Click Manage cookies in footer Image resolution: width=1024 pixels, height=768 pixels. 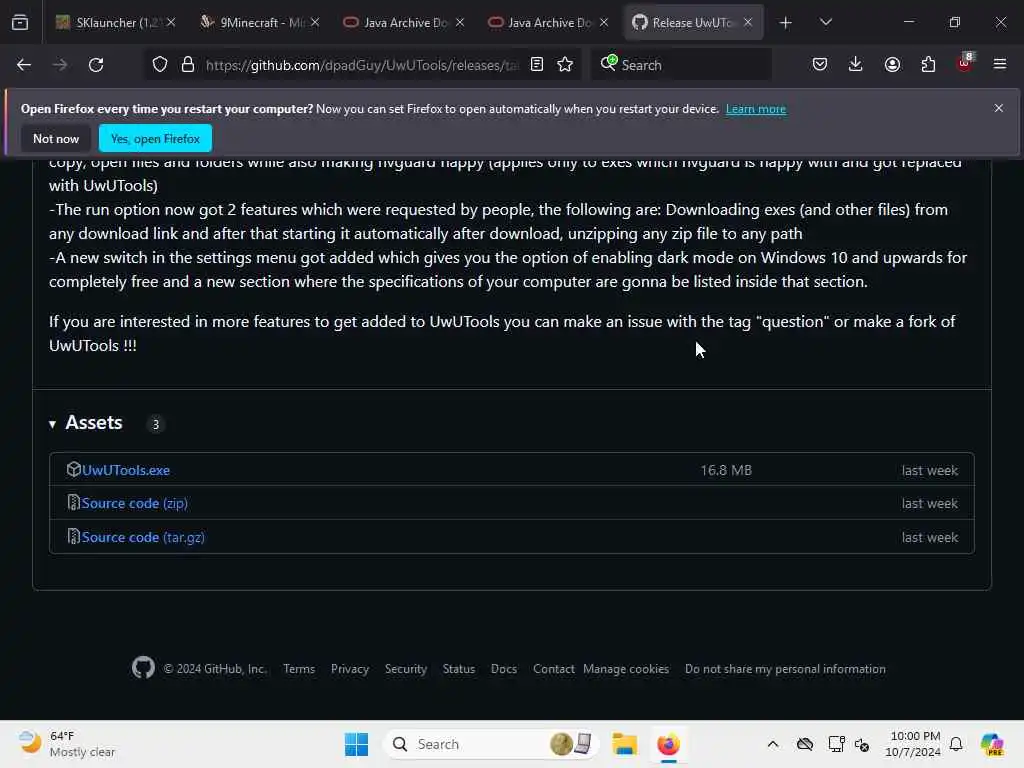coord(626,669)
